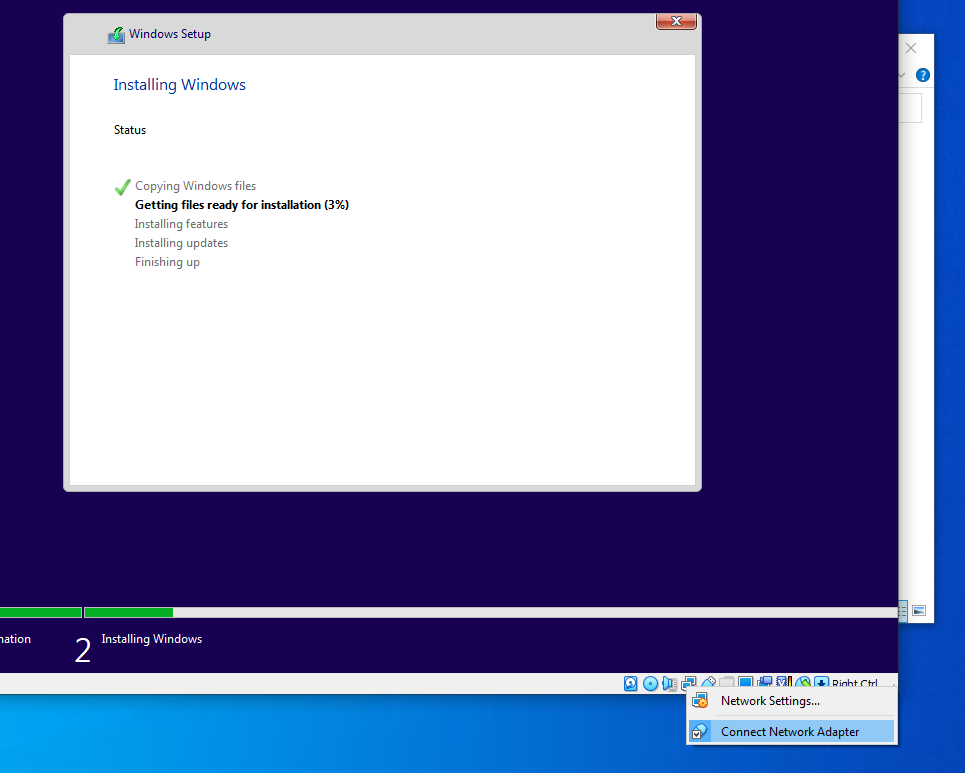Open the optical drive status icon
This screenshot has height=773, width=965.
(650, 684)
